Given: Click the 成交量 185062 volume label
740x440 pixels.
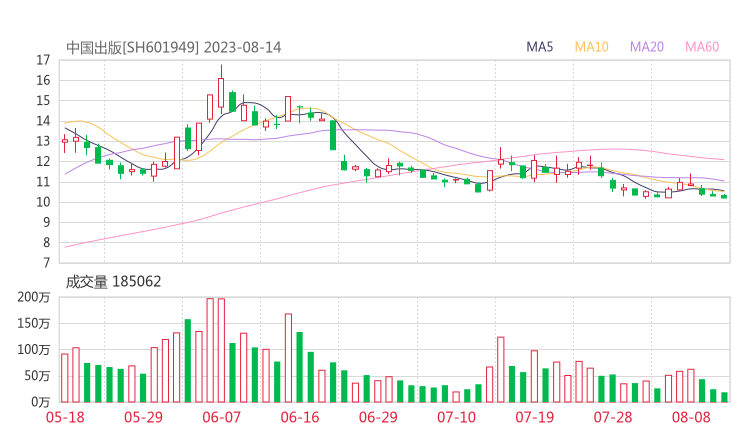Looking at the screenshot, I should [113, 282].
